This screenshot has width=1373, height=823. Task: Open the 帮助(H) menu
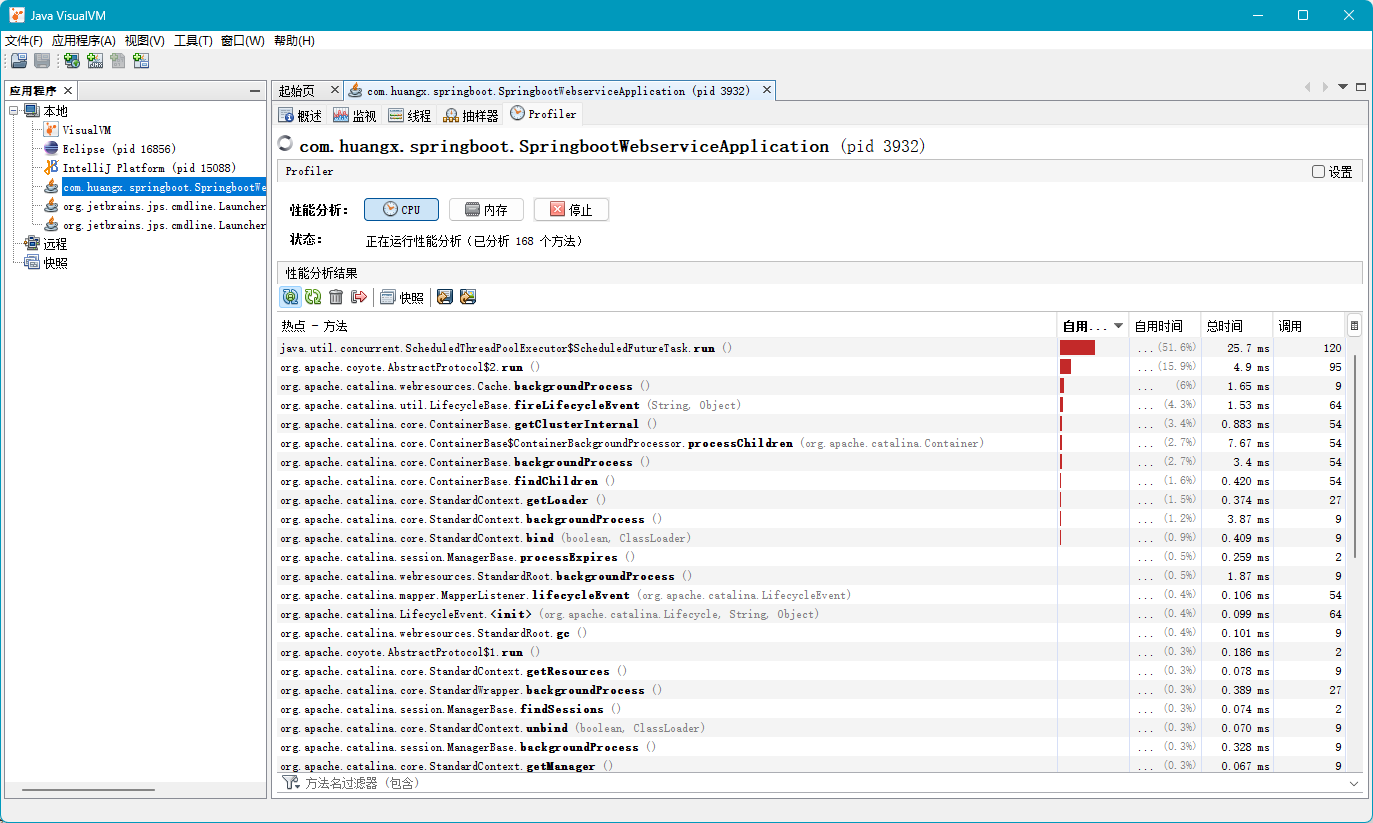tap(294, 41)
